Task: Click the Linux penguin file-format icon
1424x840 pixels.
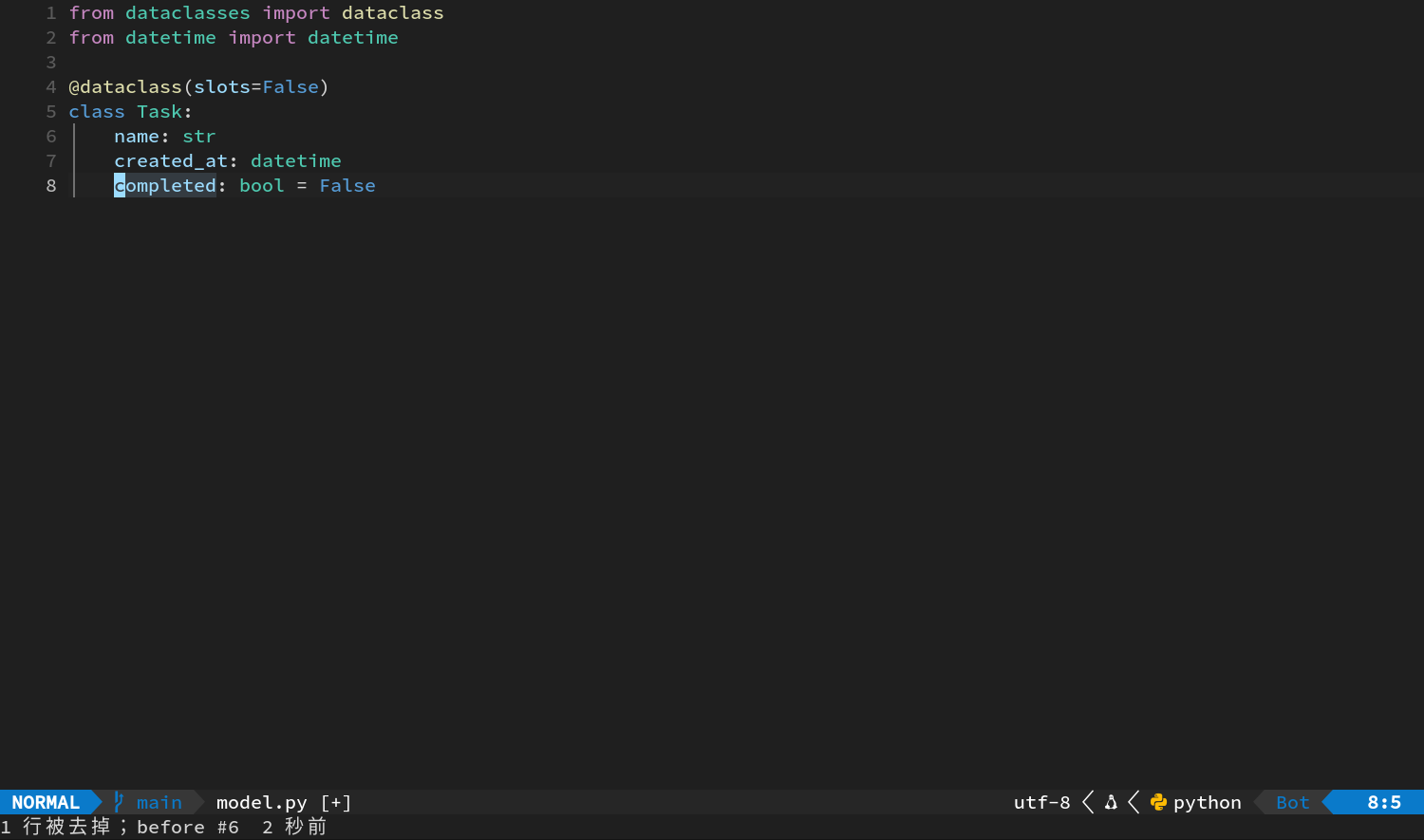Action: [1111, 803]
